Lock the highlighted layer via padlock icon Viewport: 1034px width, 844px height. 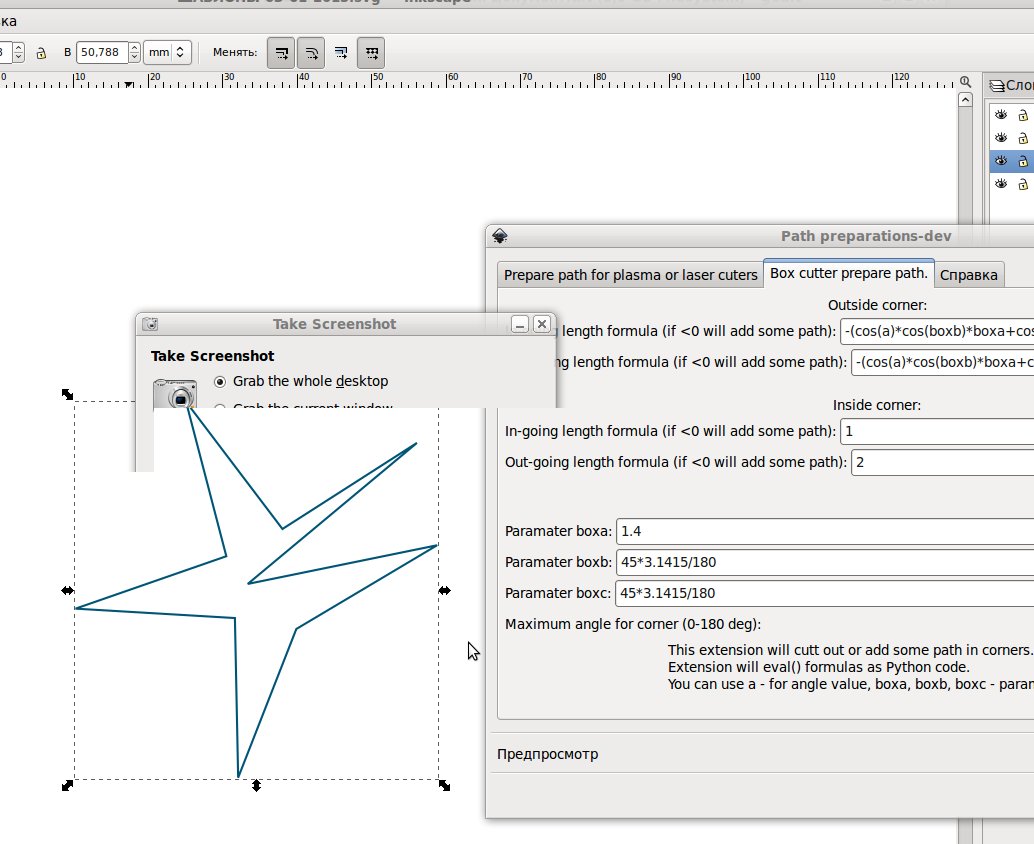pyautogui.click(x=1023, y=161)
